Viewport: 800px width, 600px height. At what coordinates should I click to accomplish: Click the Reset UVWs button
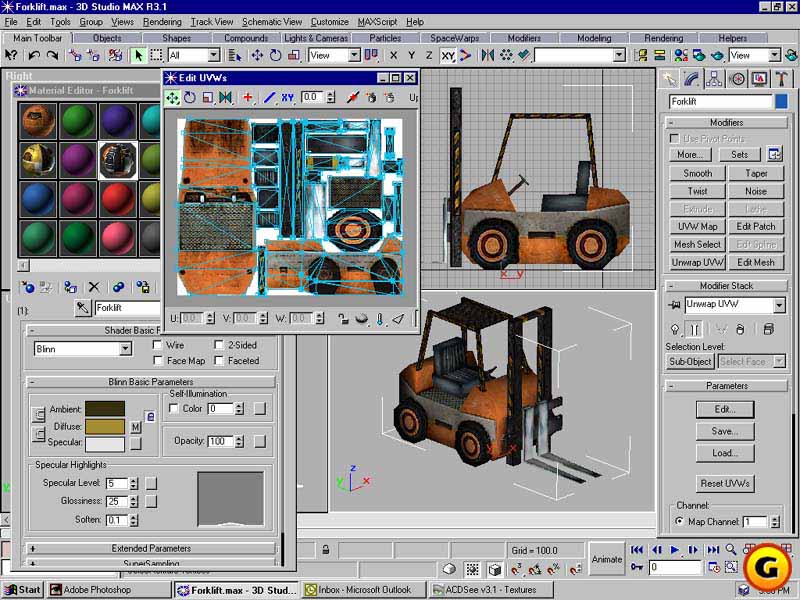click(725, 483)
